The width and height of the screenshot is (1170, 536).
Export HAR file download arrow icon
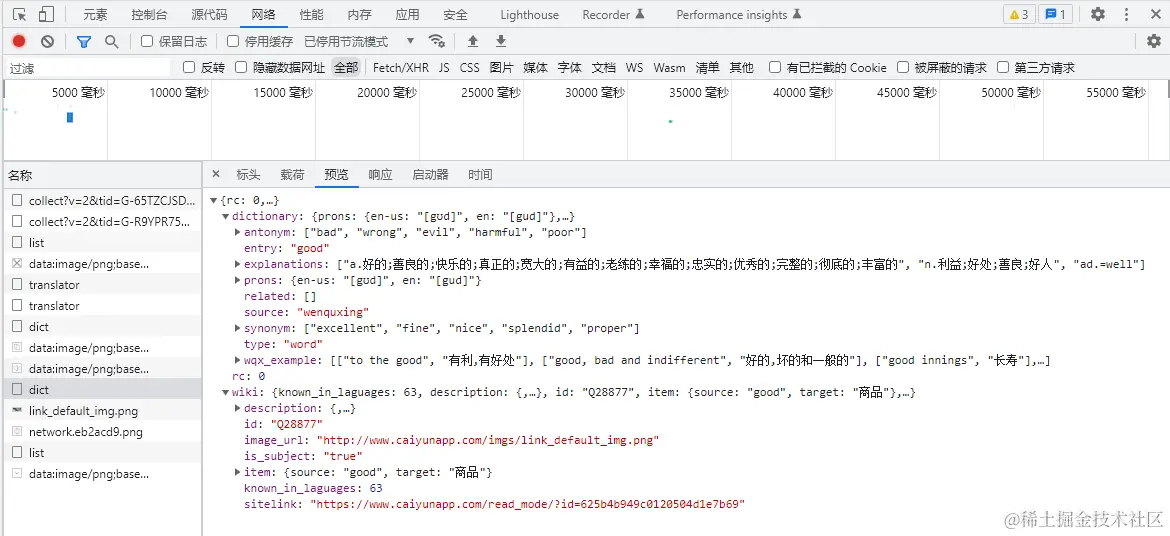point(501,41)
